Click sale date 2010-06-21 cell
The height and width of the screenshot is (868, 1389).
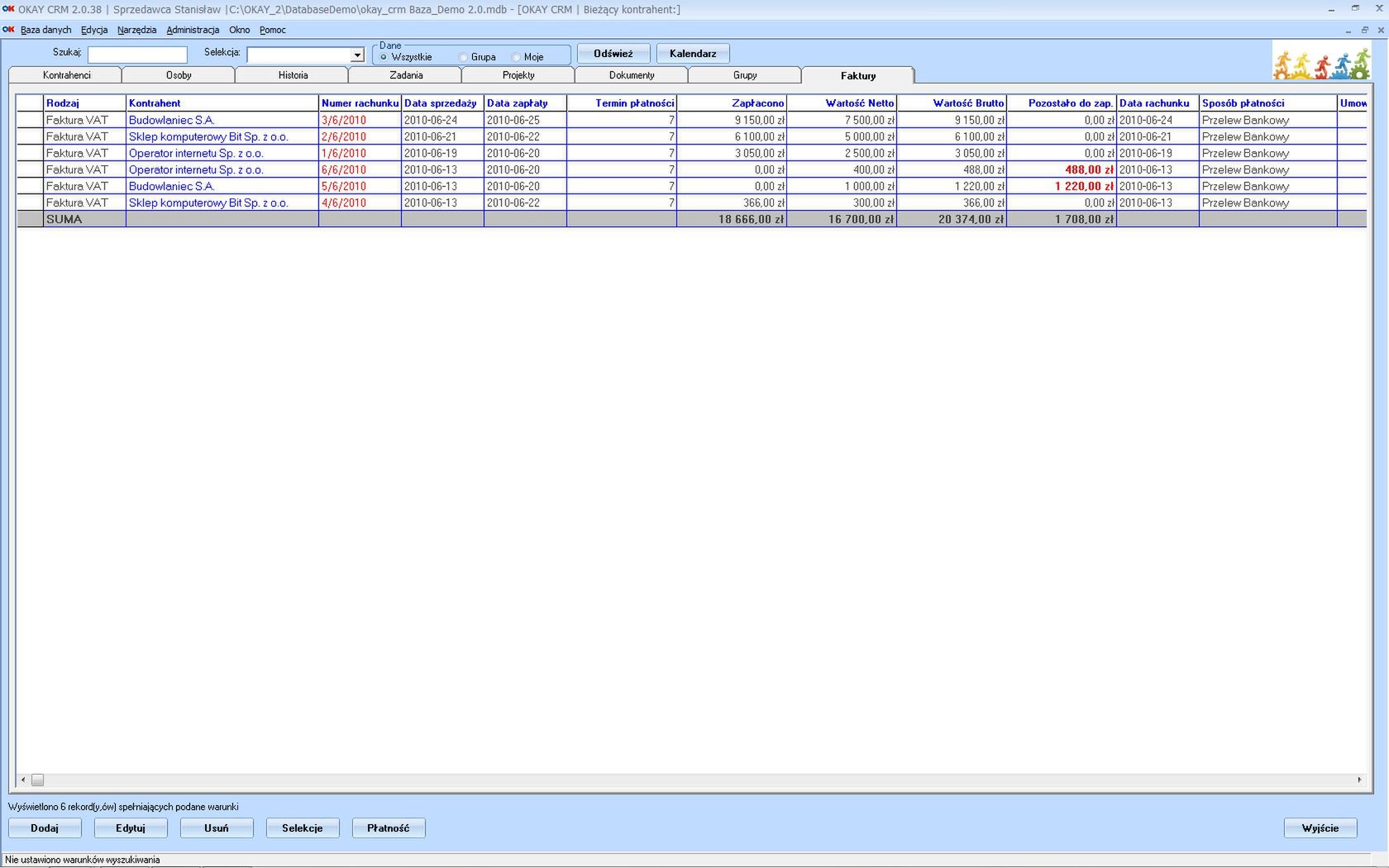point(442,136)
